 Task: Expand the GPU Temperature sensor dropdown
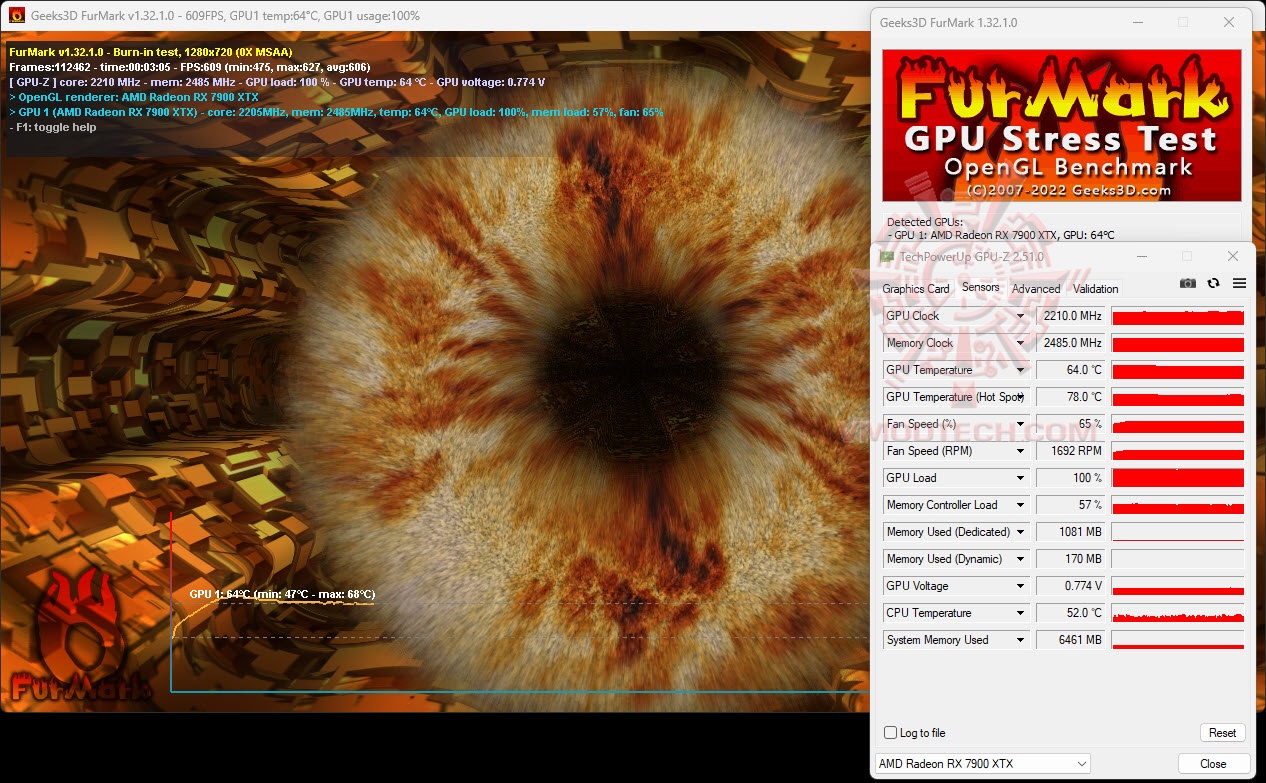pyautogui.click(x=1020, y=370)
